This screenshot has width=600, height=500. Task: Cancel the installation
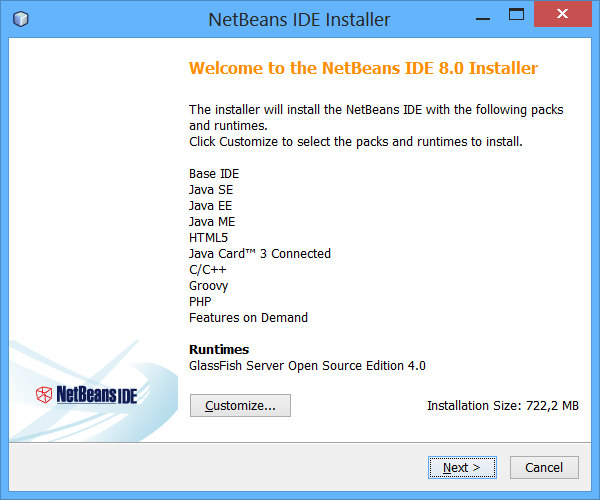[x=544, y=467]
